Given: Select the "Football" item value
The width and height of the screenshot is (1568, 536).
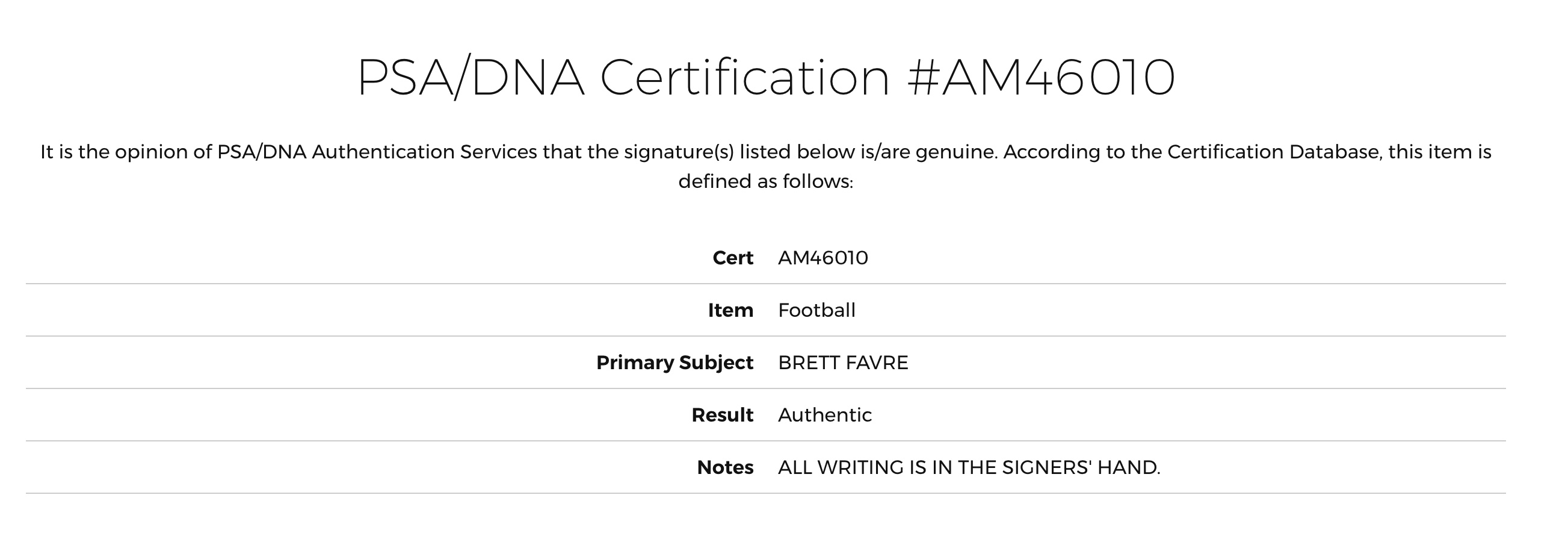Looking at the screenshot, I should point(816,310).
